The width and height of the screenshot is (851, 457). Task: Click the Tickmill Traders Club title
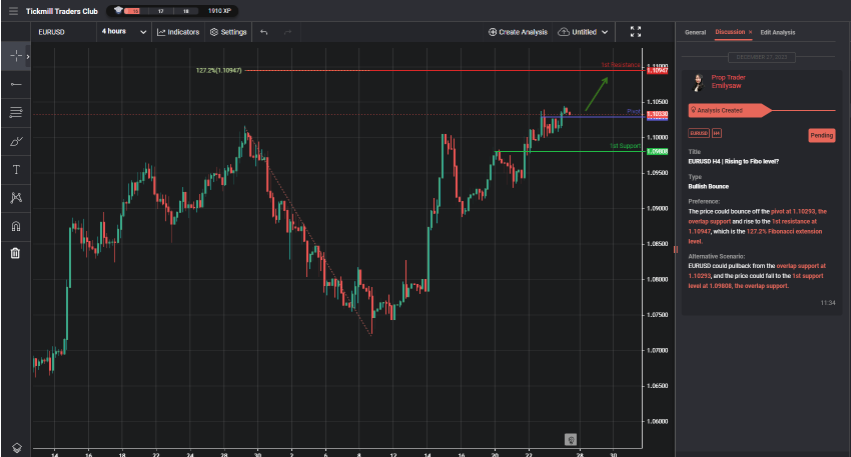(62, 11)
